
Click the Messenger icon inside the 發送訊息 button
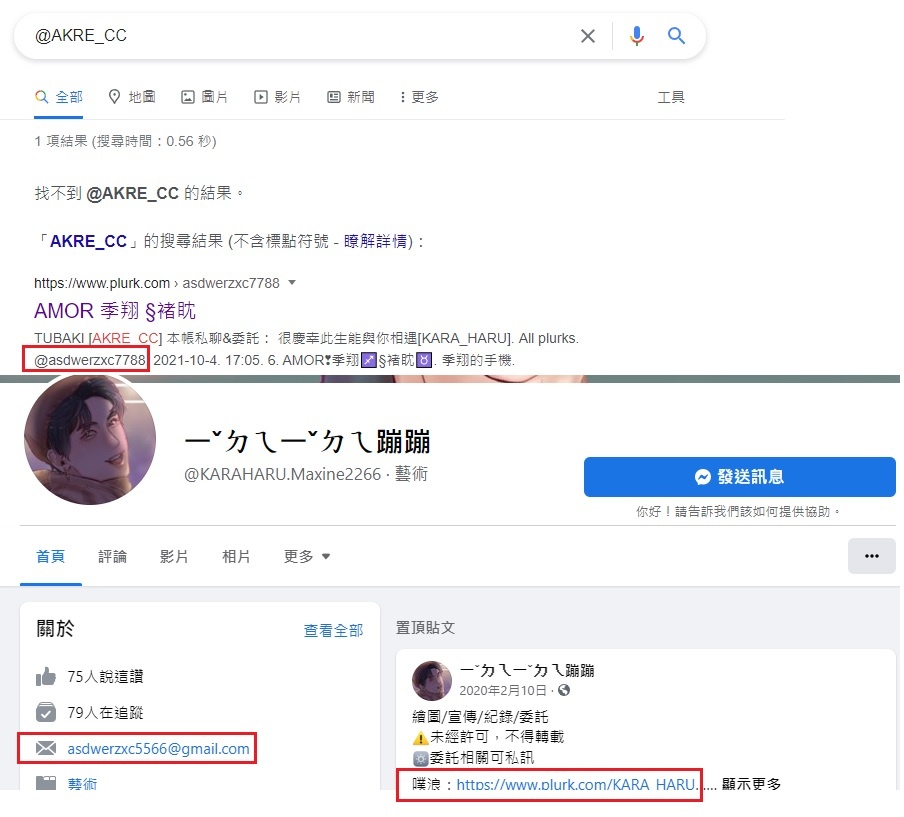click(703, 477)
